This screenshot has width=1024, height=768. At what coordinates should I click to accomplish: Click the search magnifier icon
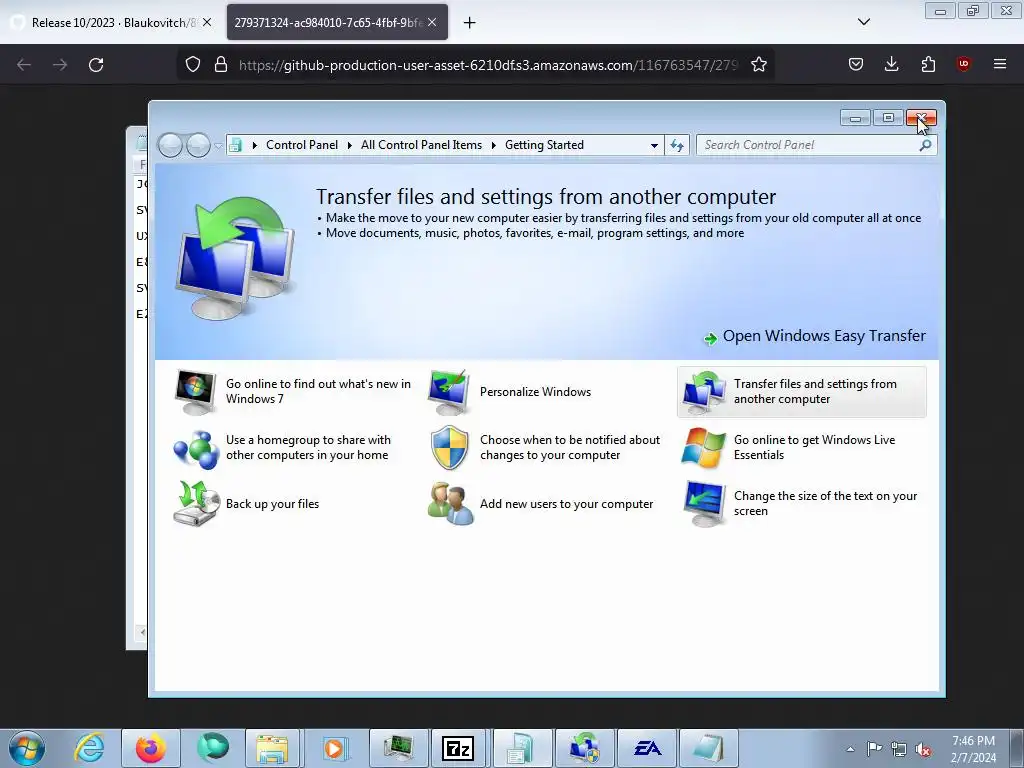(925, 145)
